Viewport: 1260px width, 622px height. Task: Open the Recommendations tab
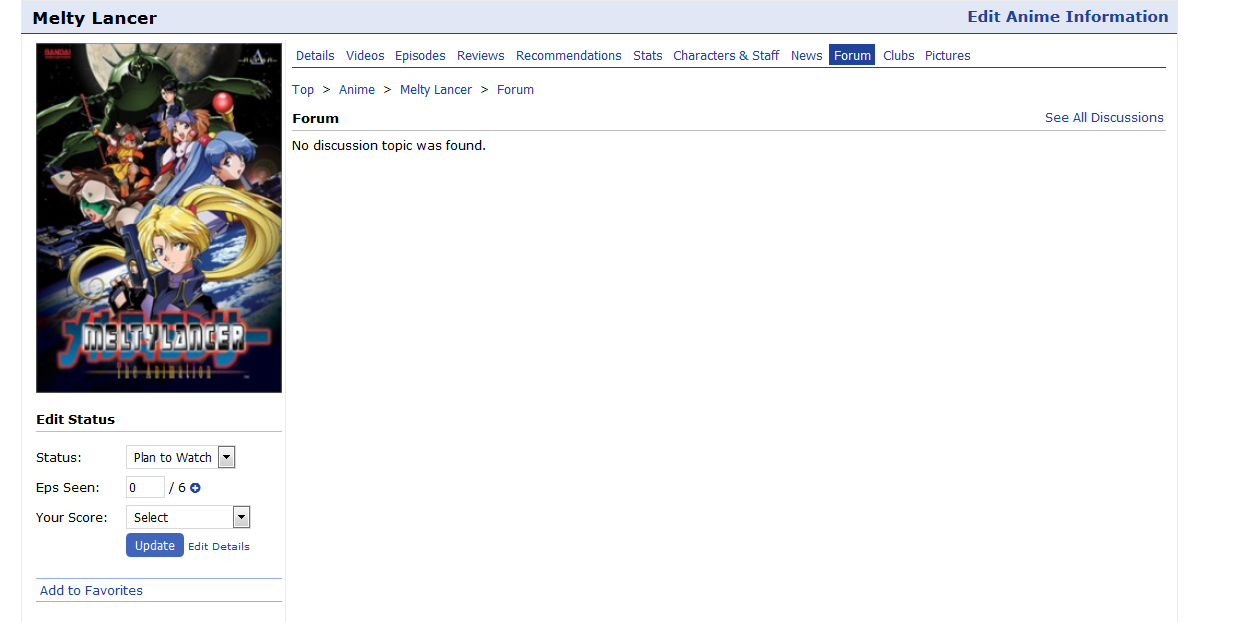569,56
